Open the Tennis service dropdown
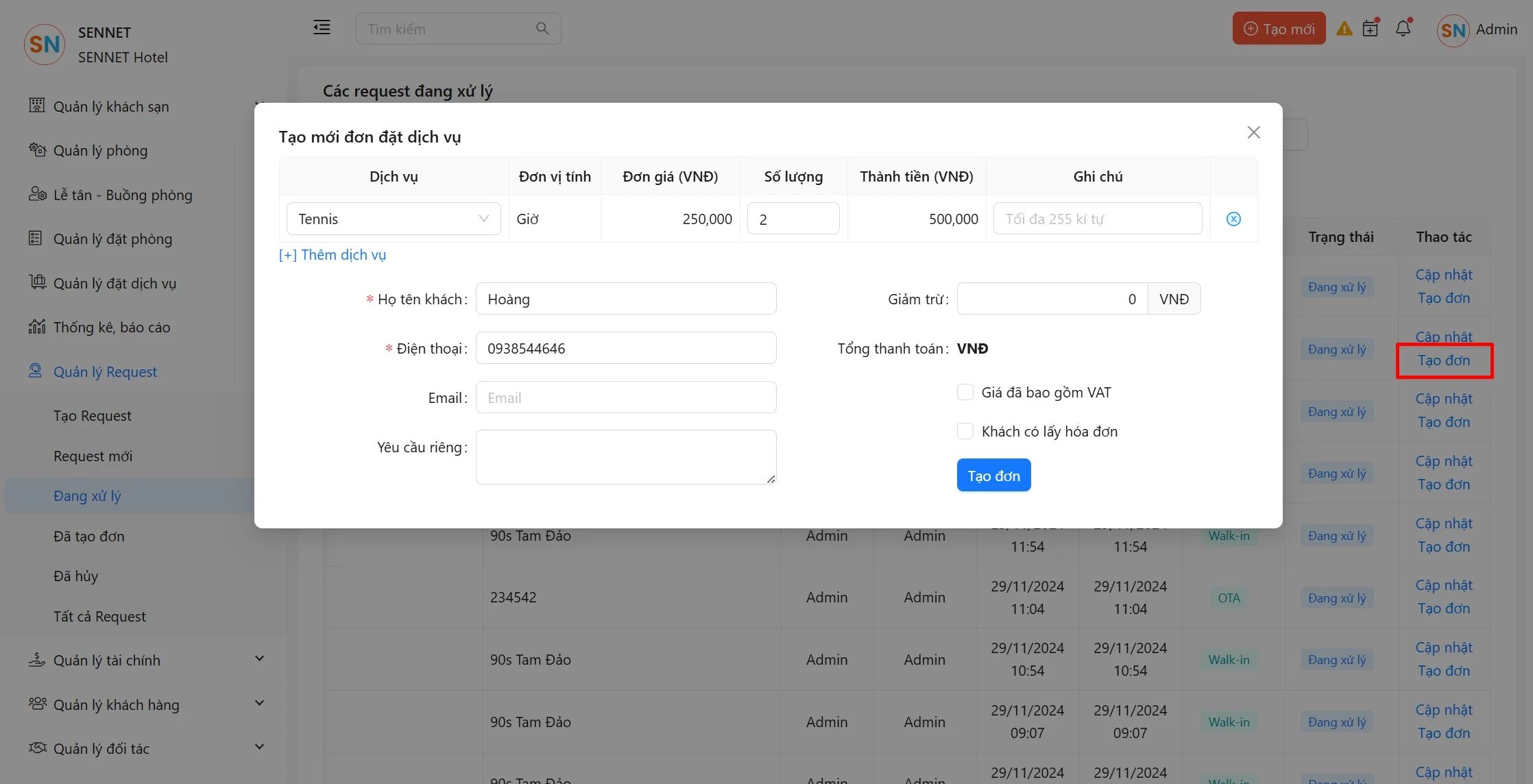Screen dimensions: 1533x784 coord(394,219)
